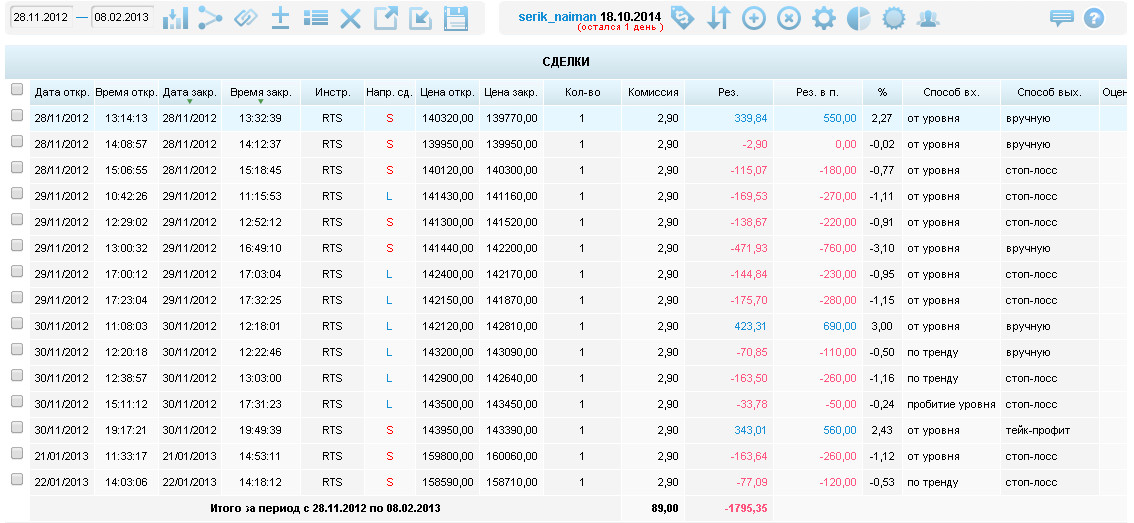Image resolution: width=1134 pixels, height=523 pixels.
Task: Click the chain link icon
Action: tap(245, 18)
